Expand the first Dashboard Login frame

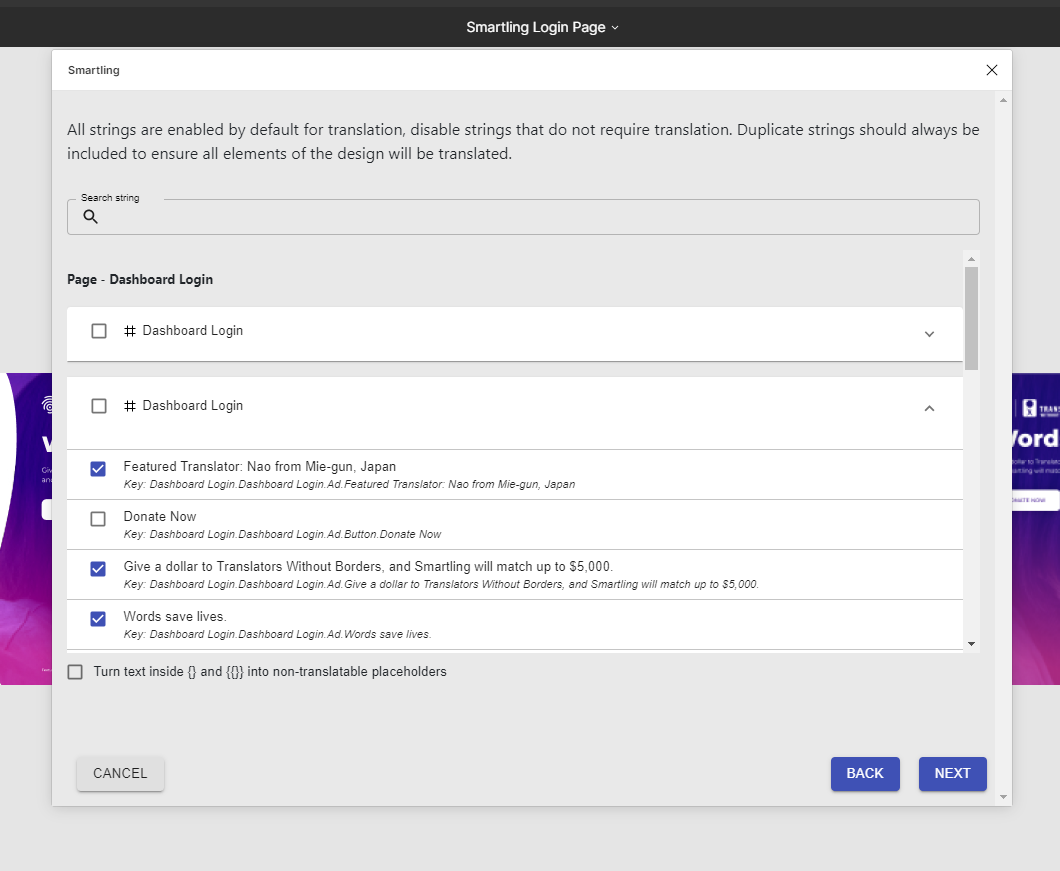pyautogui.click(x=929, y=334)
